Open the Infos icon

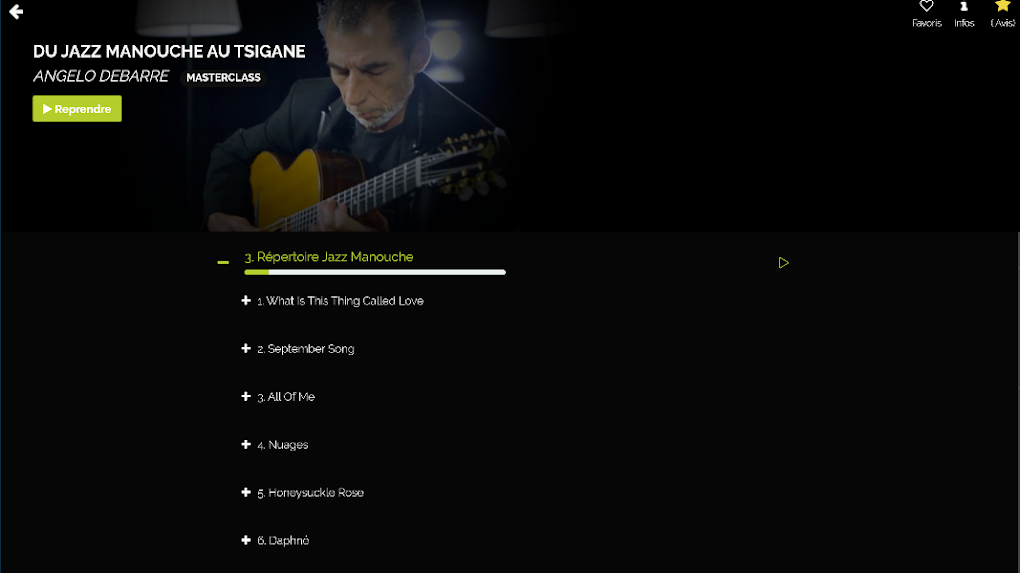click(964, 7)
